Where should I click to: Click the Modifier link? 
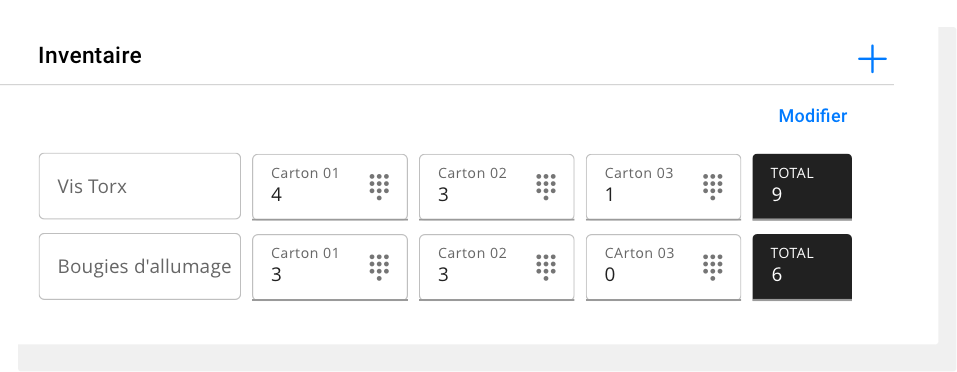coord(813,116)
